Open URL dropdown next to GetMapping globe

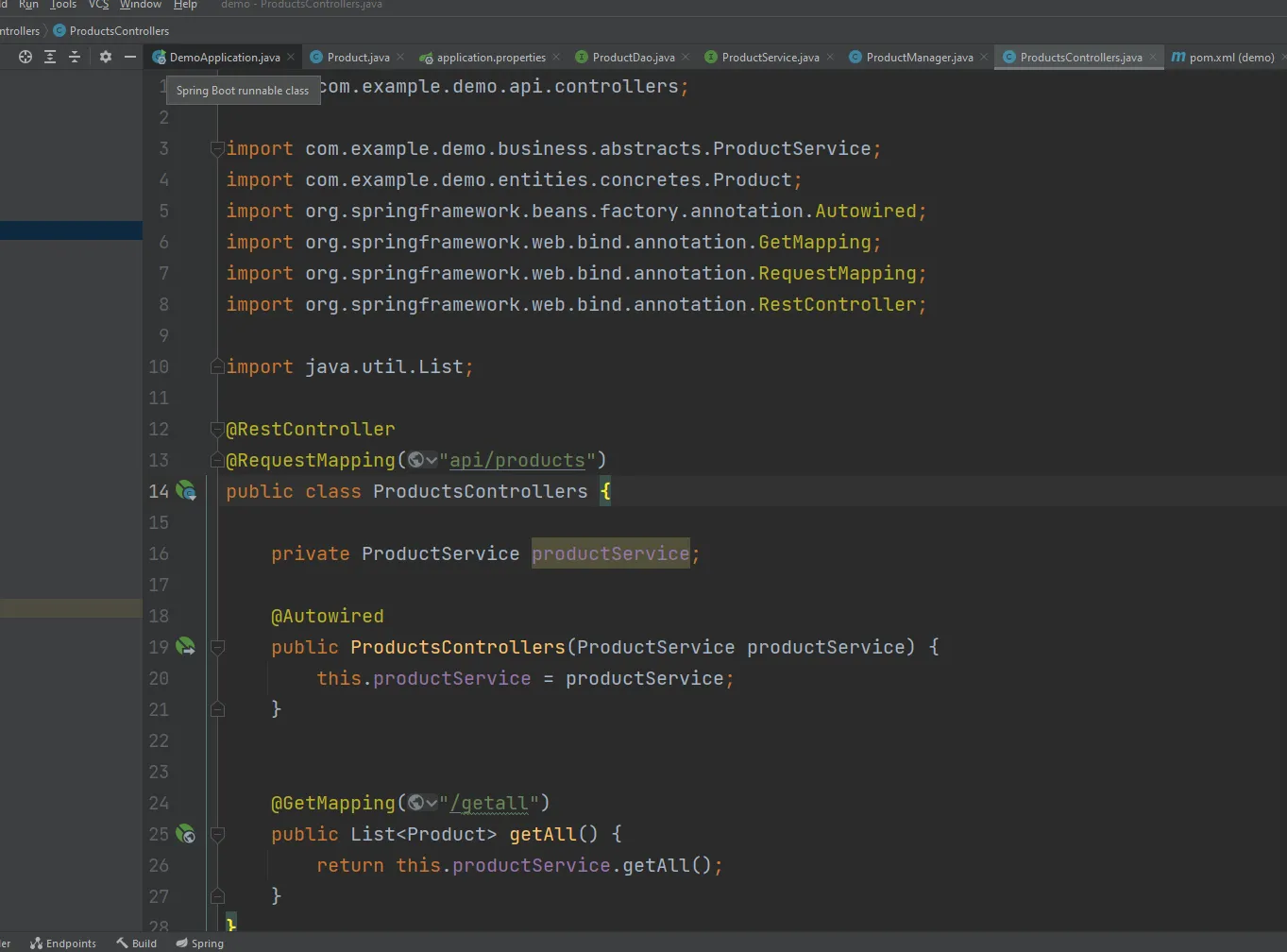click(432, 804)
